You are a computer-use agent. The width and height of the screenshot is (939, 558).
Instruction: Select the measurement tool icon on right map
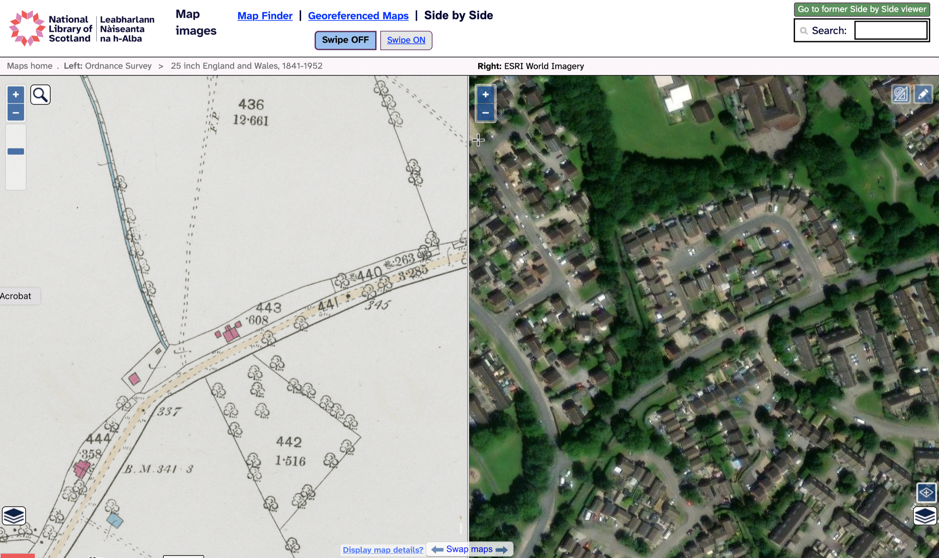(x=900, y=94)
